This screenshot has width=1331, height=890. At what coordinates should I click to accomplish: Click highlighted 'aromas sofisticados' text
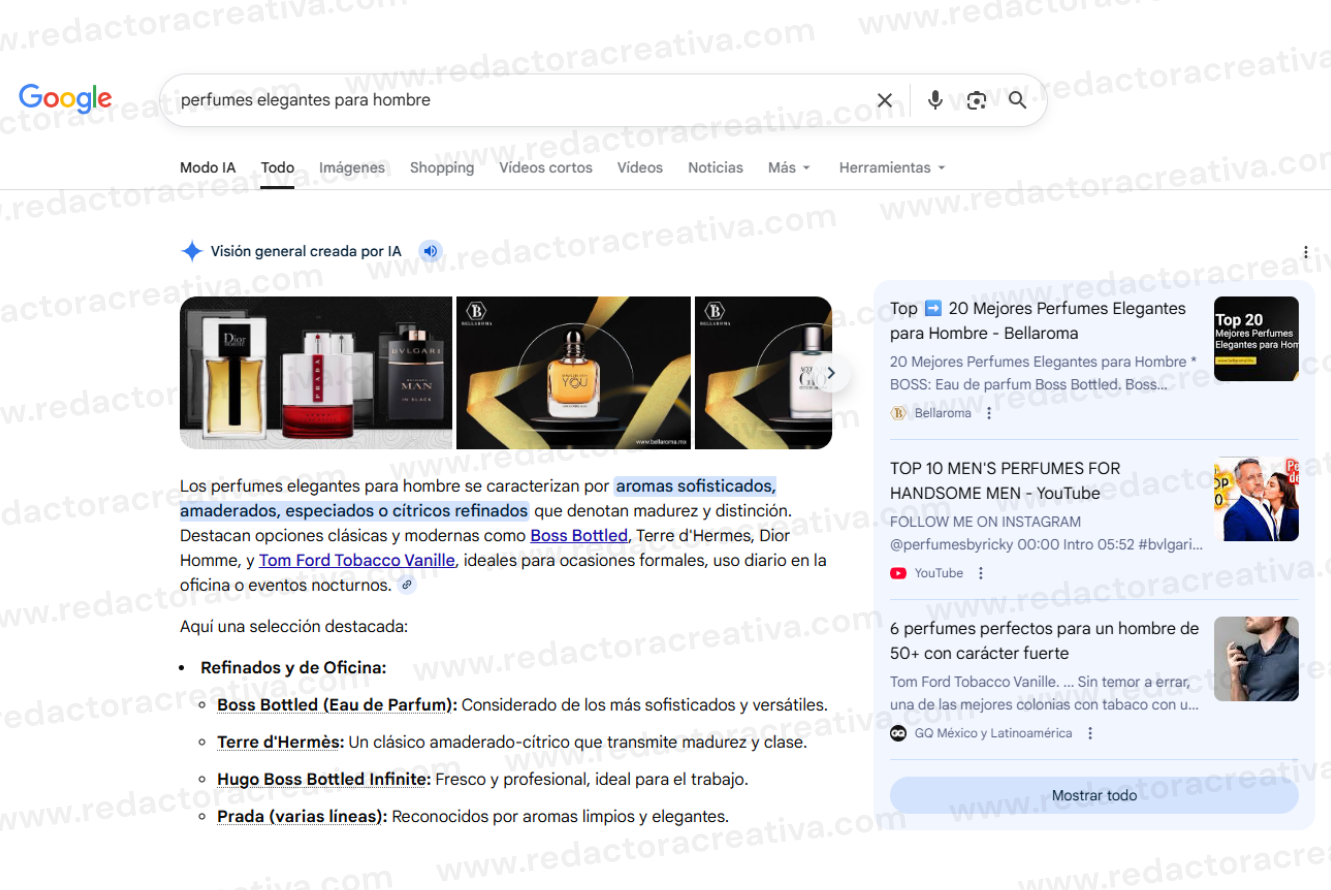tap(695, 486)
